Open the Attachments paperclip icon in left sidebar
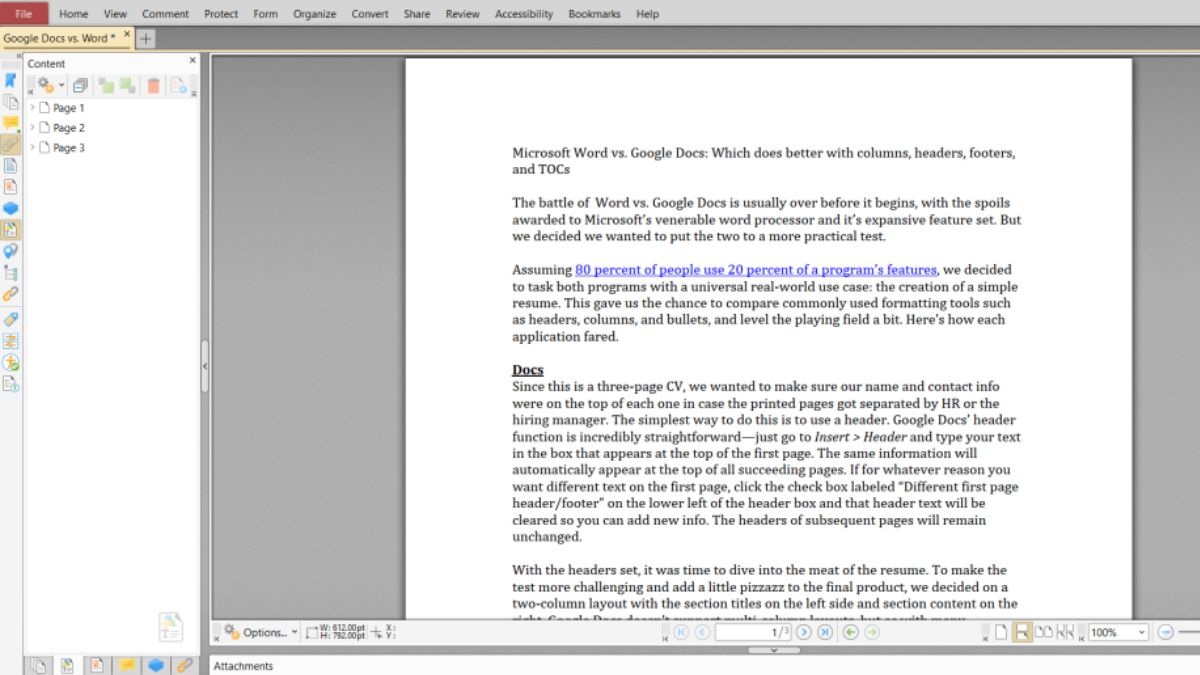Screen dimensions: 1200x675 pyautogui.click(x=10, y=144)
